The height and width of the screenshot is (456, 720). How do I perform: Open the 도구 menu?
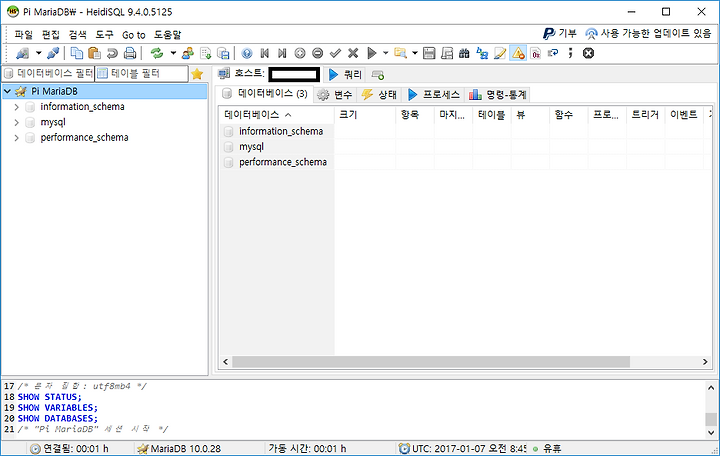point(104,34)
